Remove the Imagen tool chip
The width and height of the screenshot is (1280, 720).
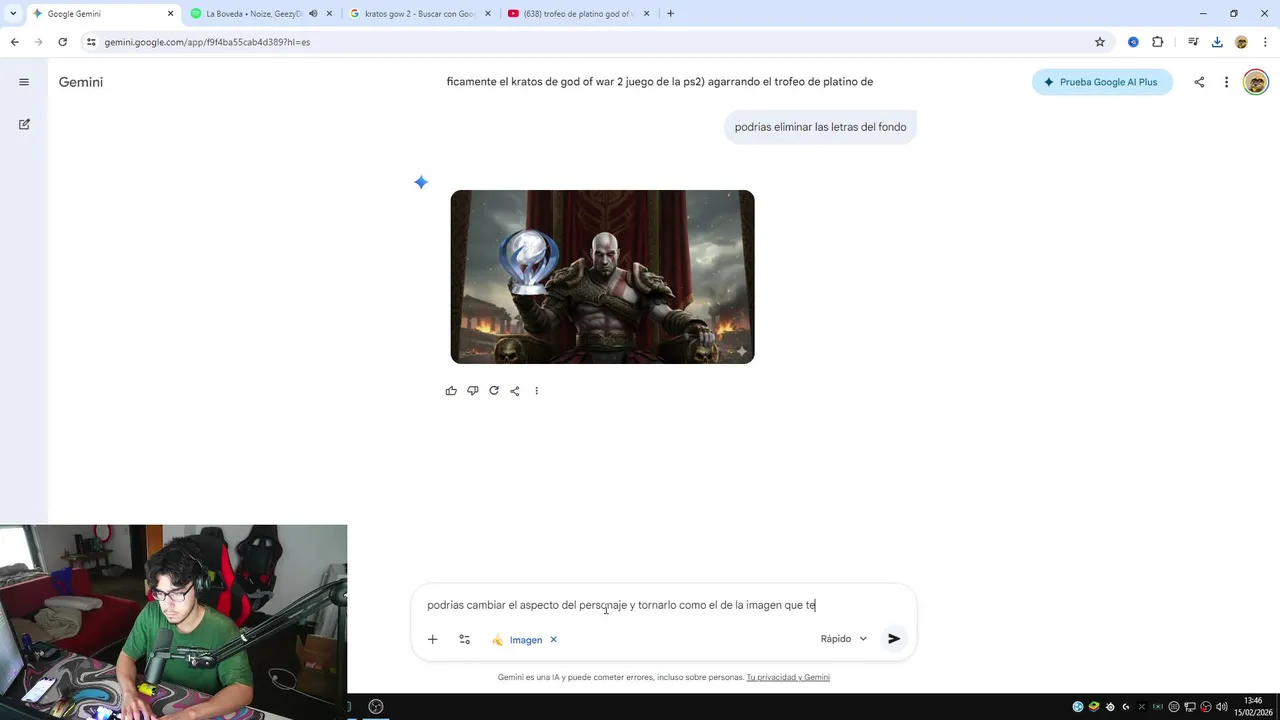(553, 640)
